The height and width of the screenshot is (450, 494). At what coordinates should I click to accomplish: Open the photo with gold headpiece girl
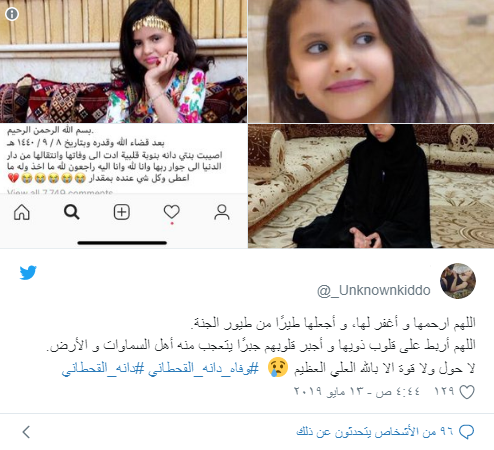point(123,61)
